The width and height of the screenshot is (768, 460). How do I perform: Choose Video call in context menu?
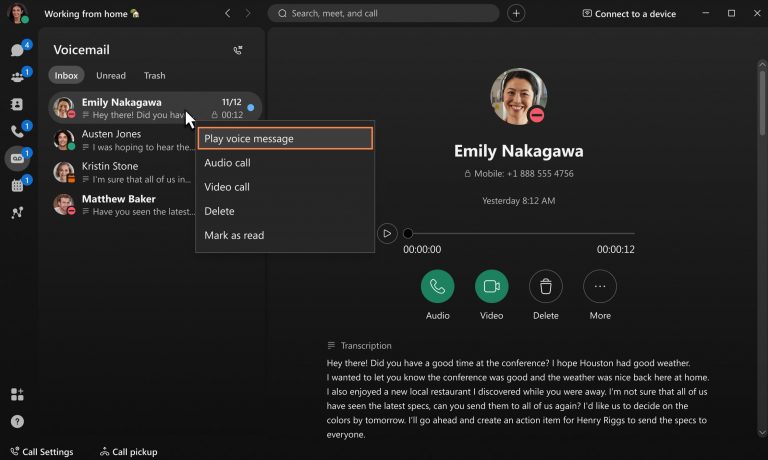click(227, 187)
